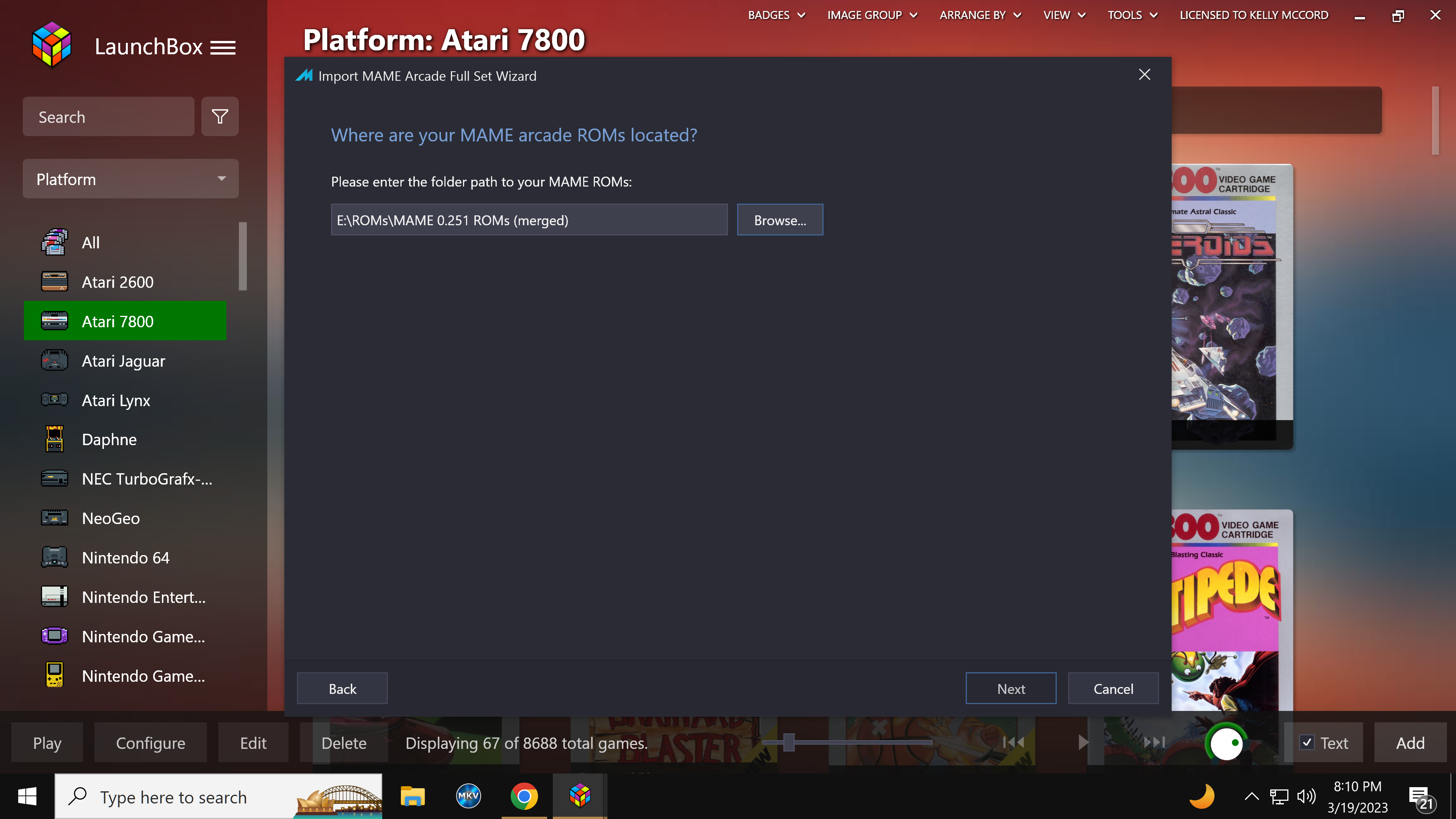Select the yellow Game Boy Color icon
1456x819 pixels.
tap(54, 675)
